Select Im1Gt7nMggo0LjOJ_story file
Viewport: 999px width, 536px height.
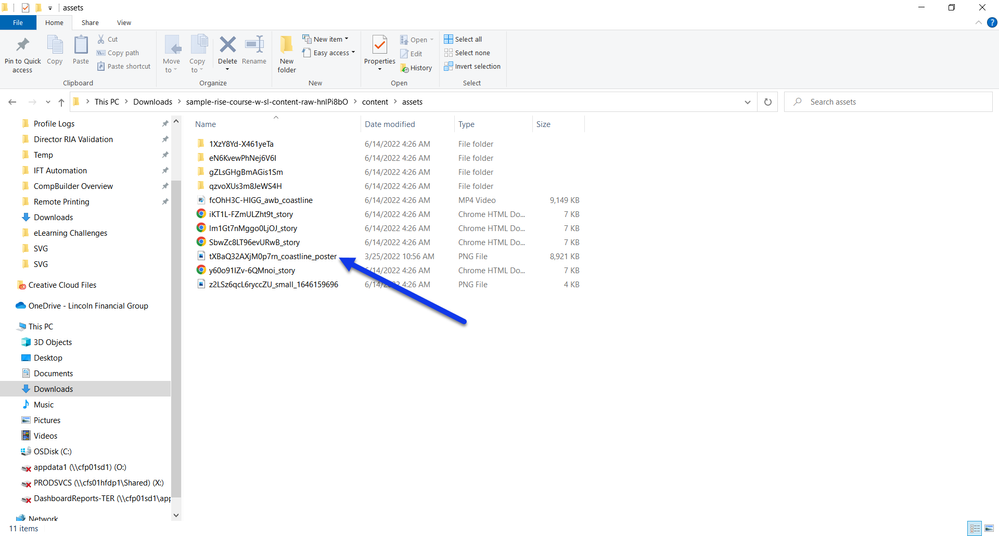tap(253, 228)
